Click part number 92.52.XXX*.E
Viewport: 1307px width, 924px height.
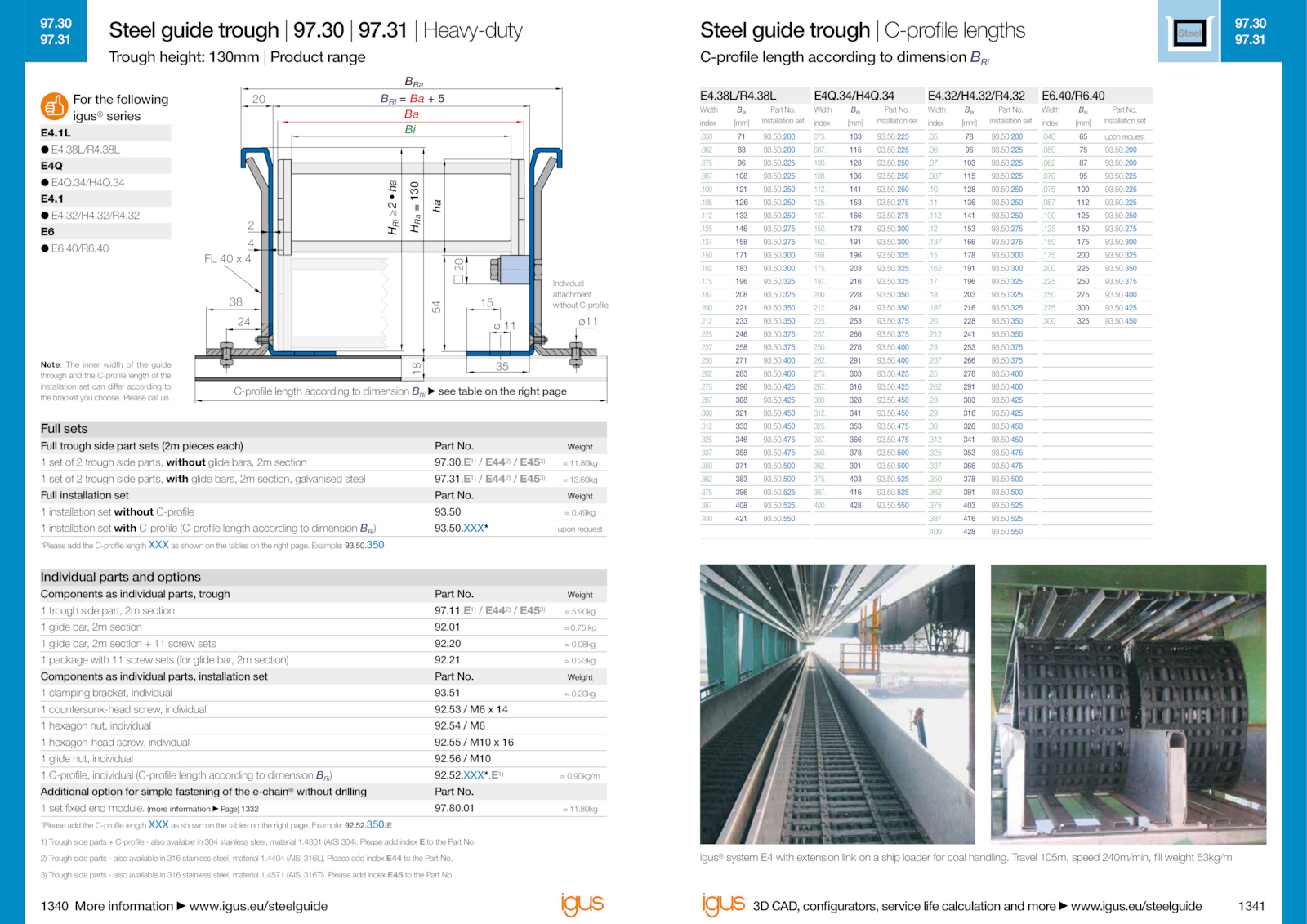(x=469, y=775)
